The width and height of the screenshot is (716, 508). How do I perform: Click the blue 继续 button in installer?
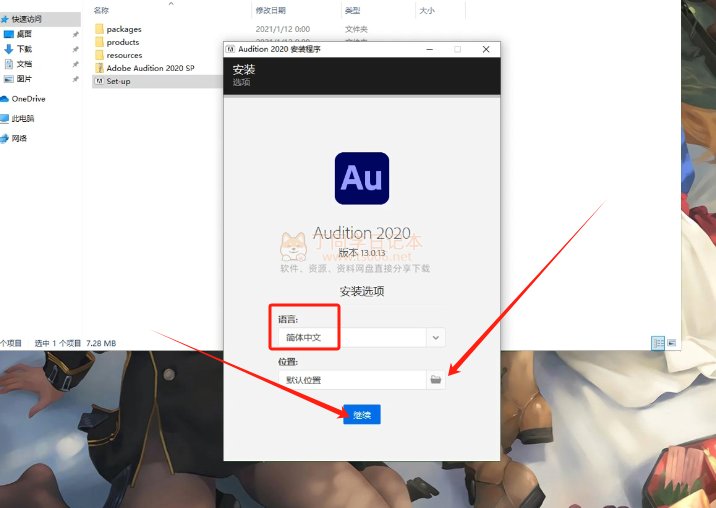click(x=362, y=414)
